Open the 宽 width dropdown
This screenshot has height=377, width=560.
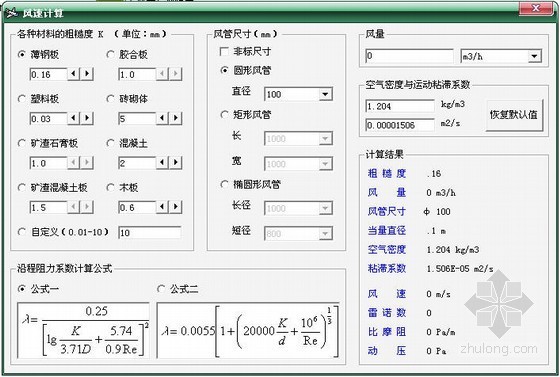click(325, 164)
